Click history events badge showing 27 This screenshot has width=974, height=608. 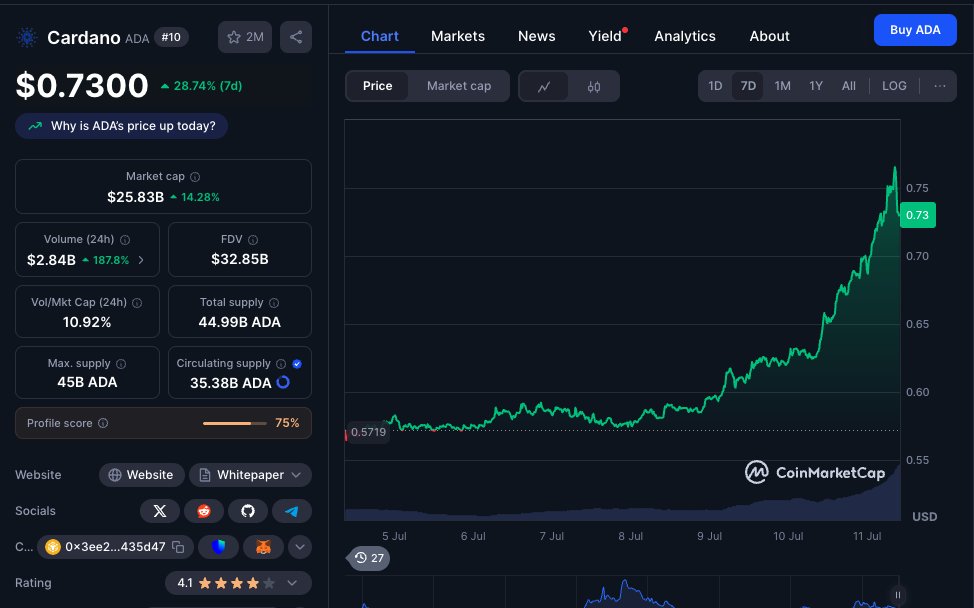coord(369,558)
